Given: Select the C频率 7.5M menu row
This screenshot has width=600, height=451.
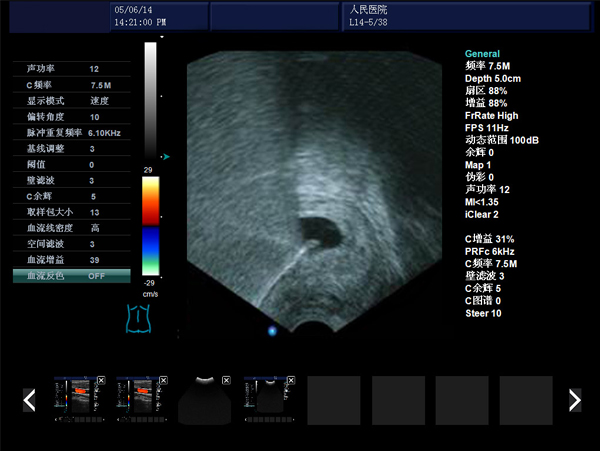Looking at the screenshot, I should click(71, 85).
